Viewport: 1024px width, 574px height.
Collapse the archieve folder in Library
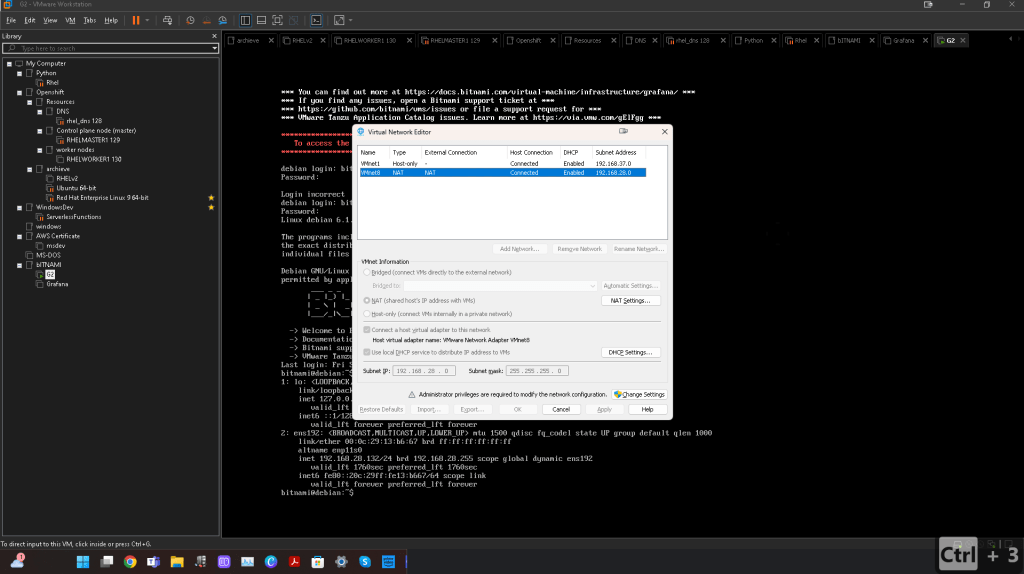[x=29, y=169]
